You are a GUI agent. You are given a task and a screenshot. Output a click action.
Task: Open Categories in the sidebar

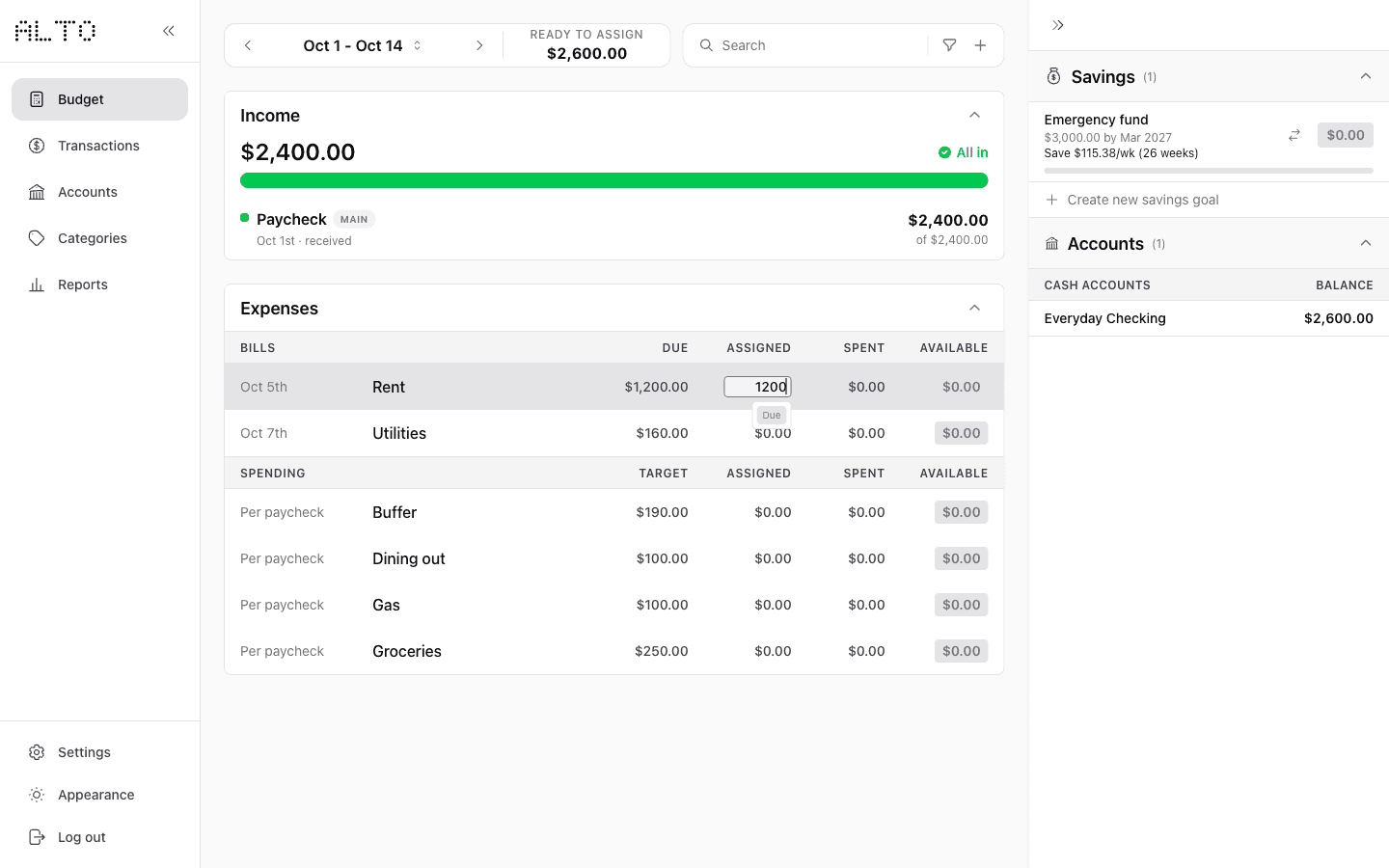tap(99, 238)
